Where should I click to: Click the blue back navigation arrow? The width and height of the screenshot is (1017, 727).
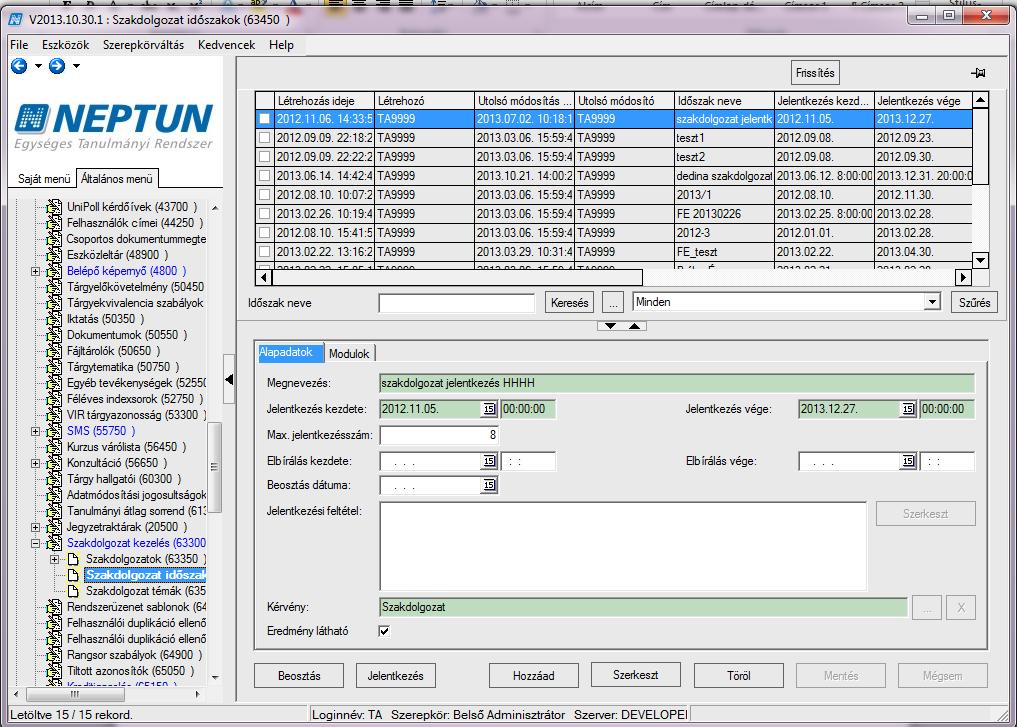(x=19, y=66)
